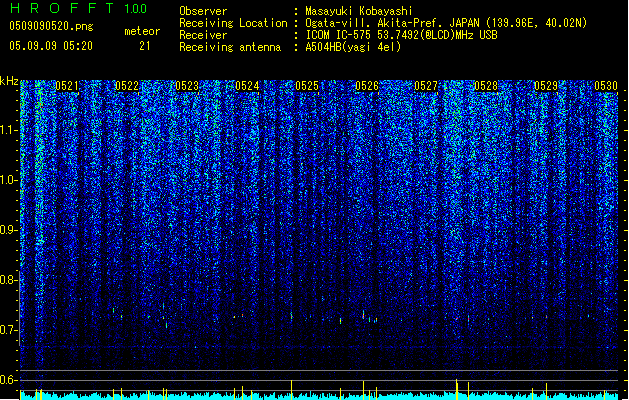This screenshot has height=400, width=629.
Task: Click the Receiving antenna label
Action: point(230,47)
